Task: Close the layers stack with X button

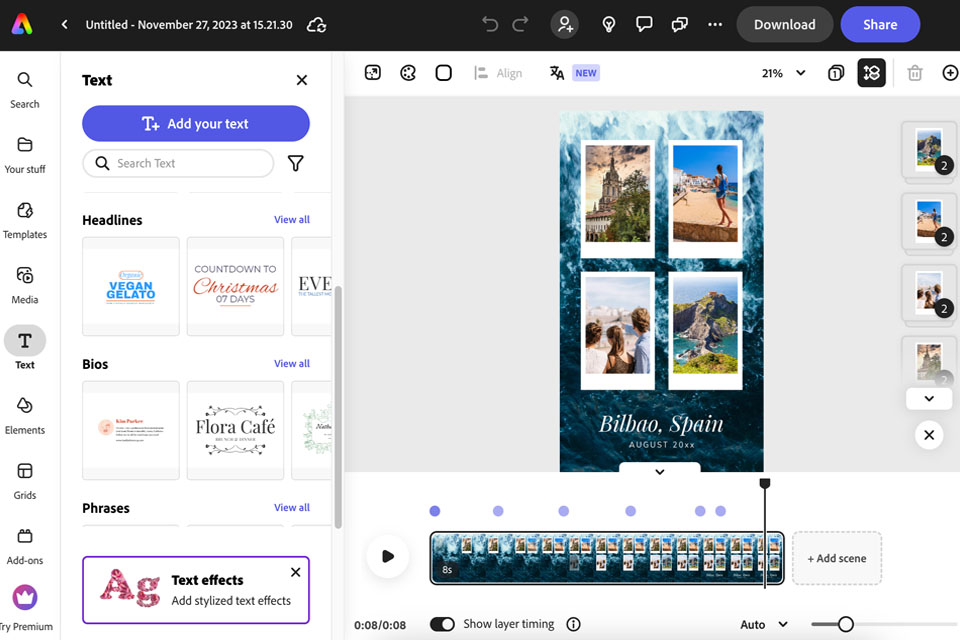Action: tap(929, 435)
